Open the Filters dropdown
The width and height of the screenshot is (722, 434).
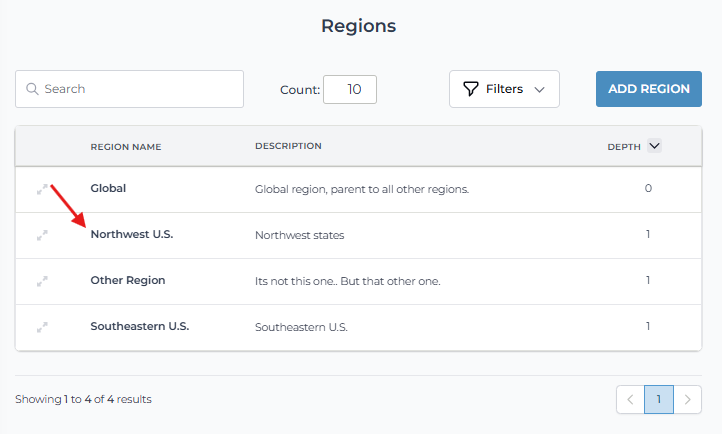tap(504, 89)
